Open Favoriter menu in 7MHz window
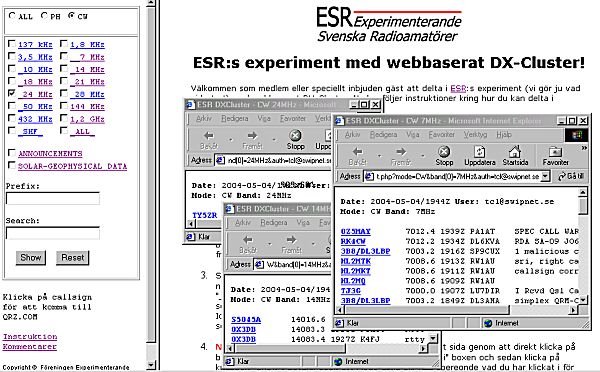The width and height of the screenshot is (600, 372). (441, 134)
